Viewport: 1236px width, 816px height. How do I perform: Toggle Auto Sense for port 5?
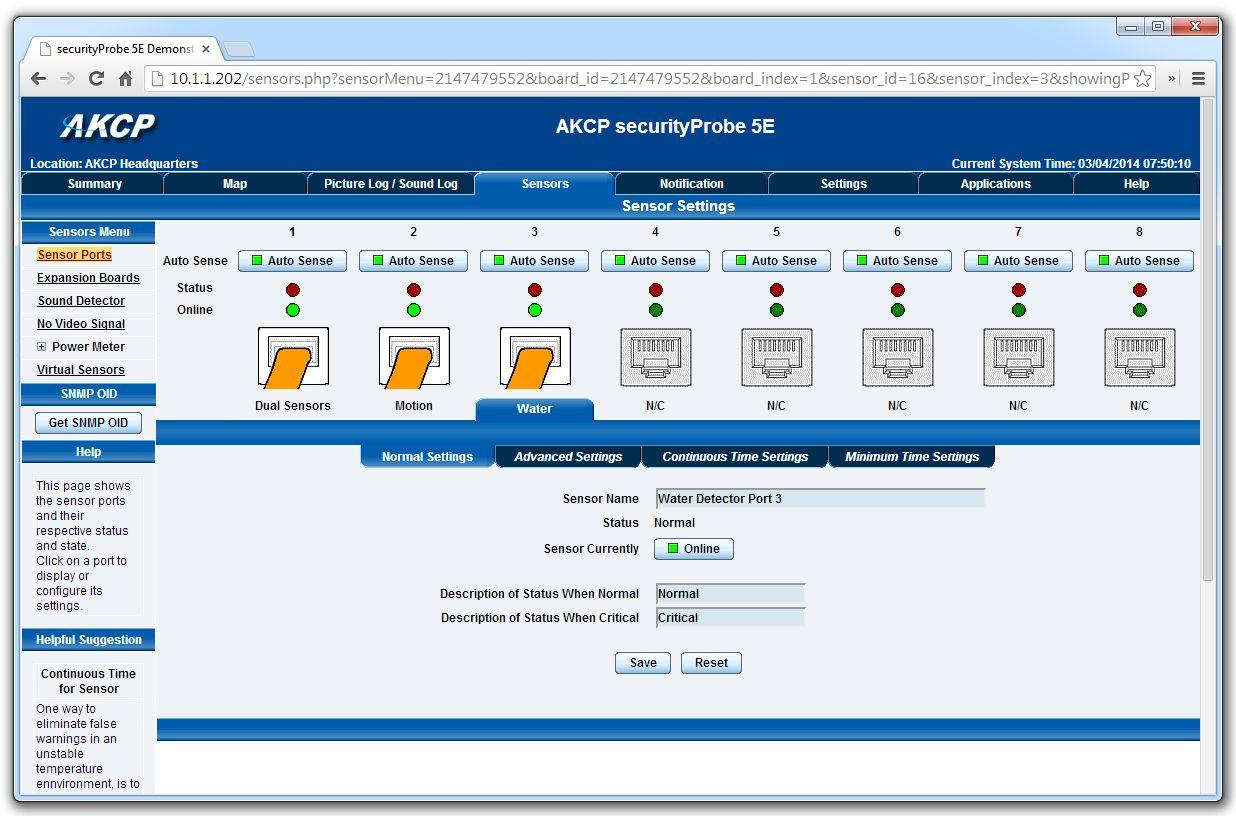[776, 261]
